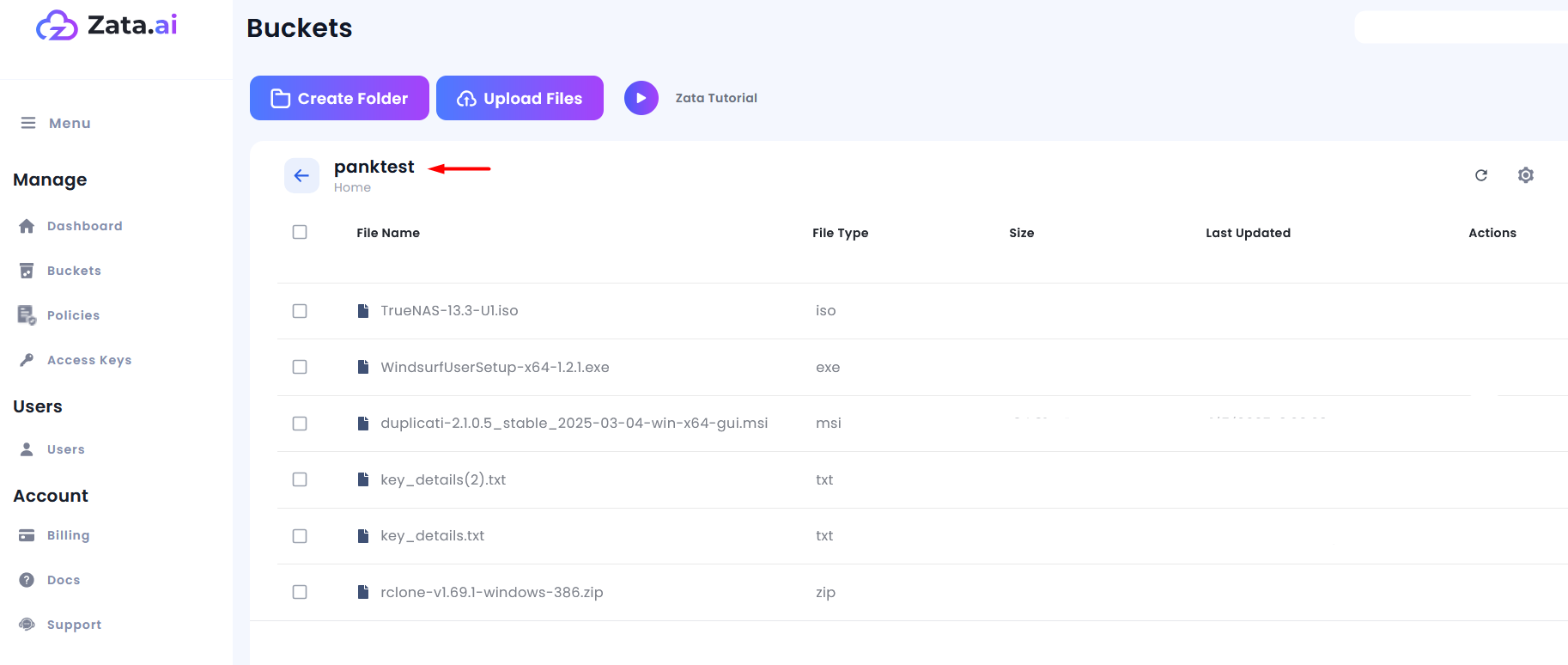Click the Zata.ai cloud logo
The image size is (1568, 665).
(x=57, y=26)
